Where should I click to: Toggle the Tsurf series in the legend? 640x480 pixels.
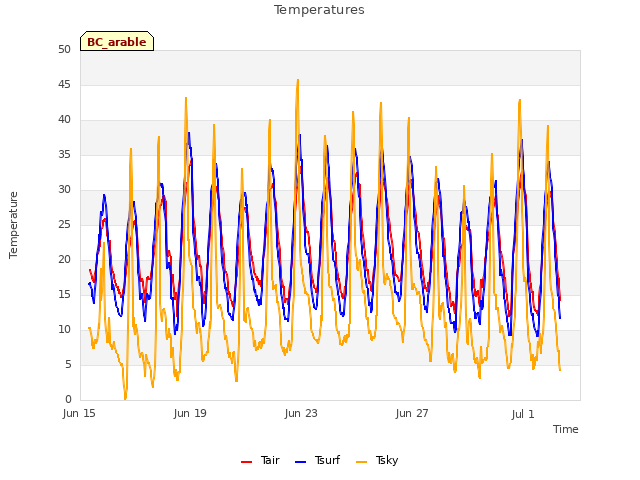tap(318, 460)
